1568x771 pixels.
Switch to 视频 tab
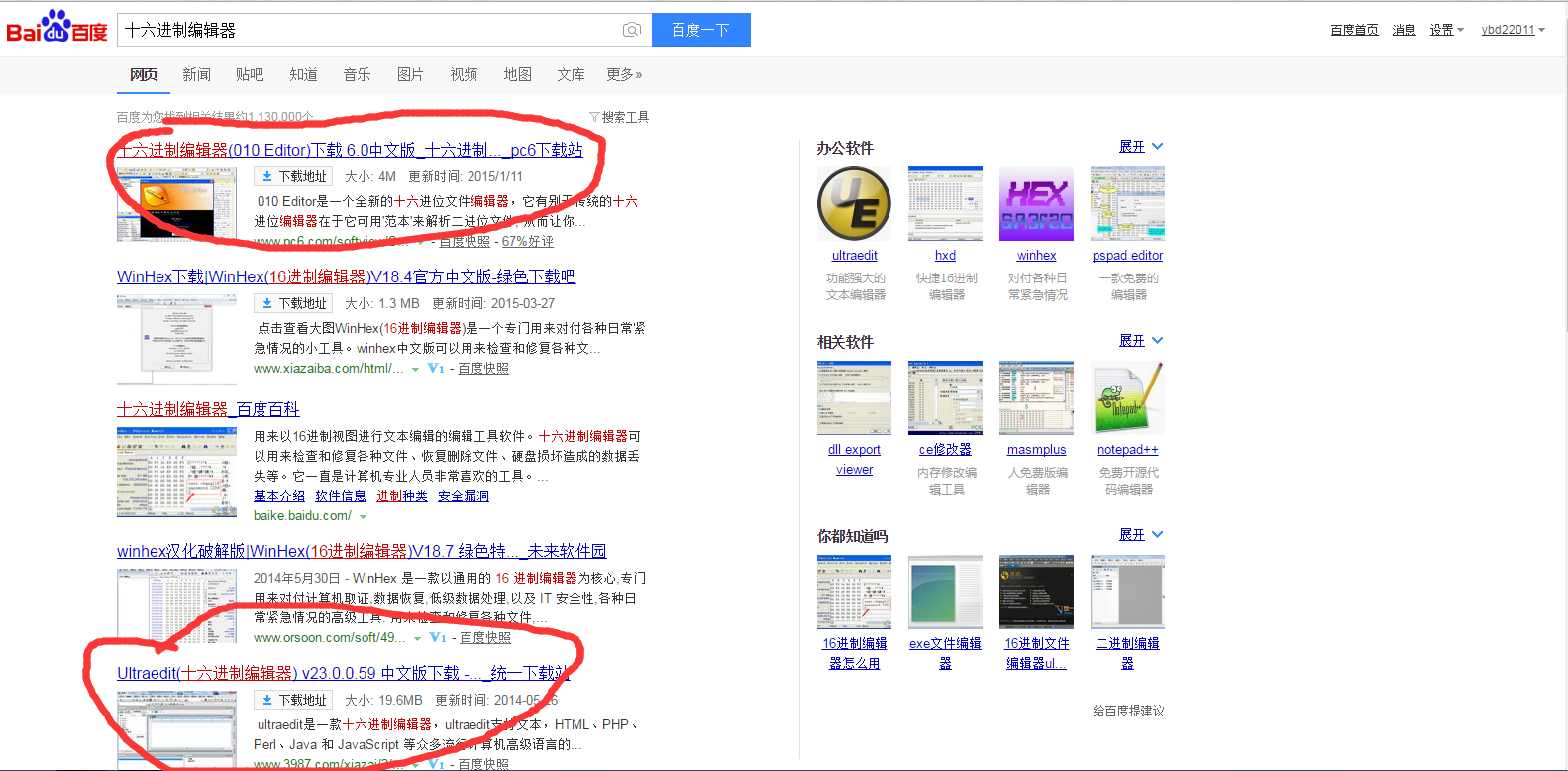click(x=464, y=74)
